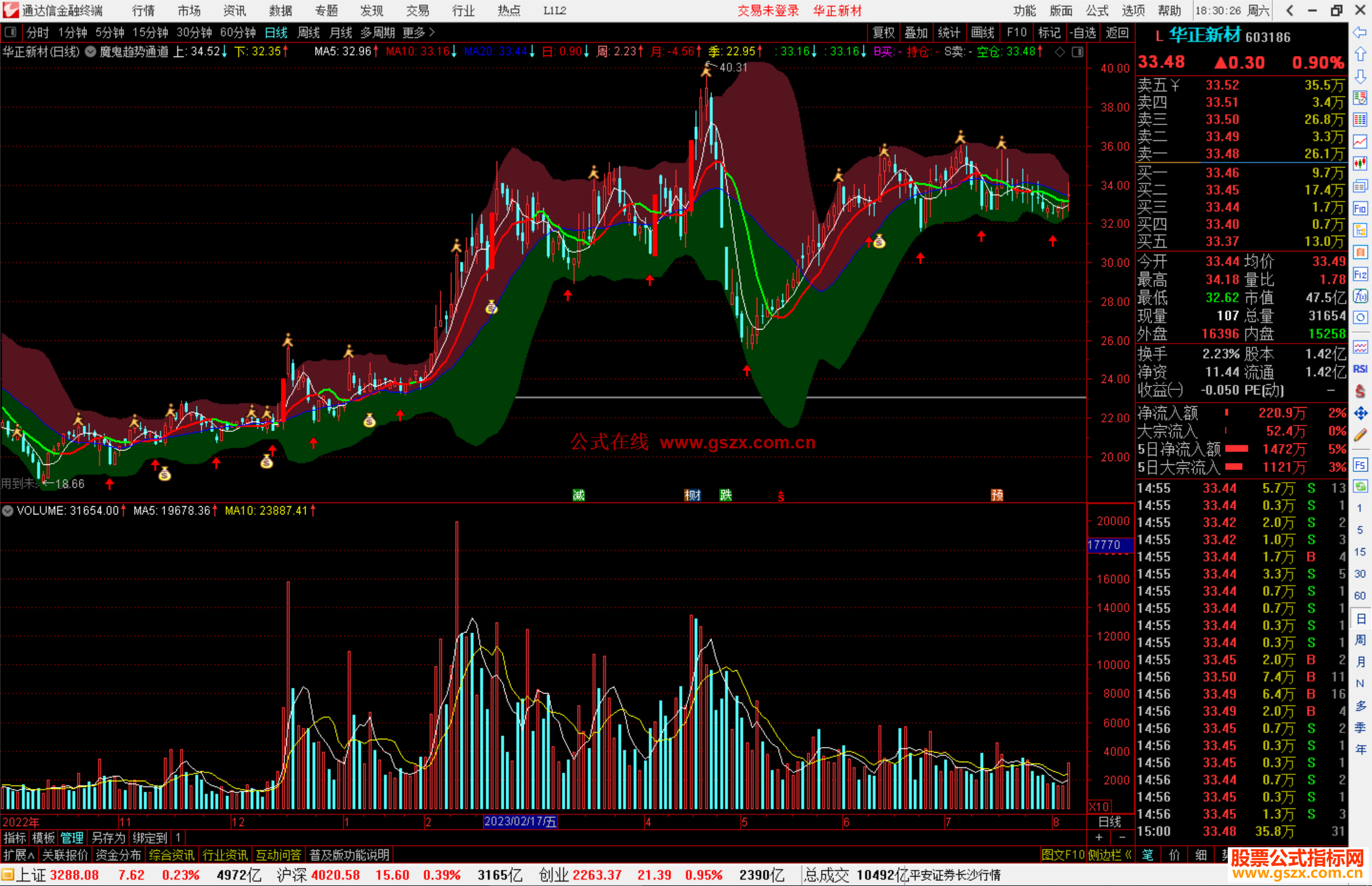Open the 扩展 expander at bottom left
Screen dimensions: 1372x886
19,855
